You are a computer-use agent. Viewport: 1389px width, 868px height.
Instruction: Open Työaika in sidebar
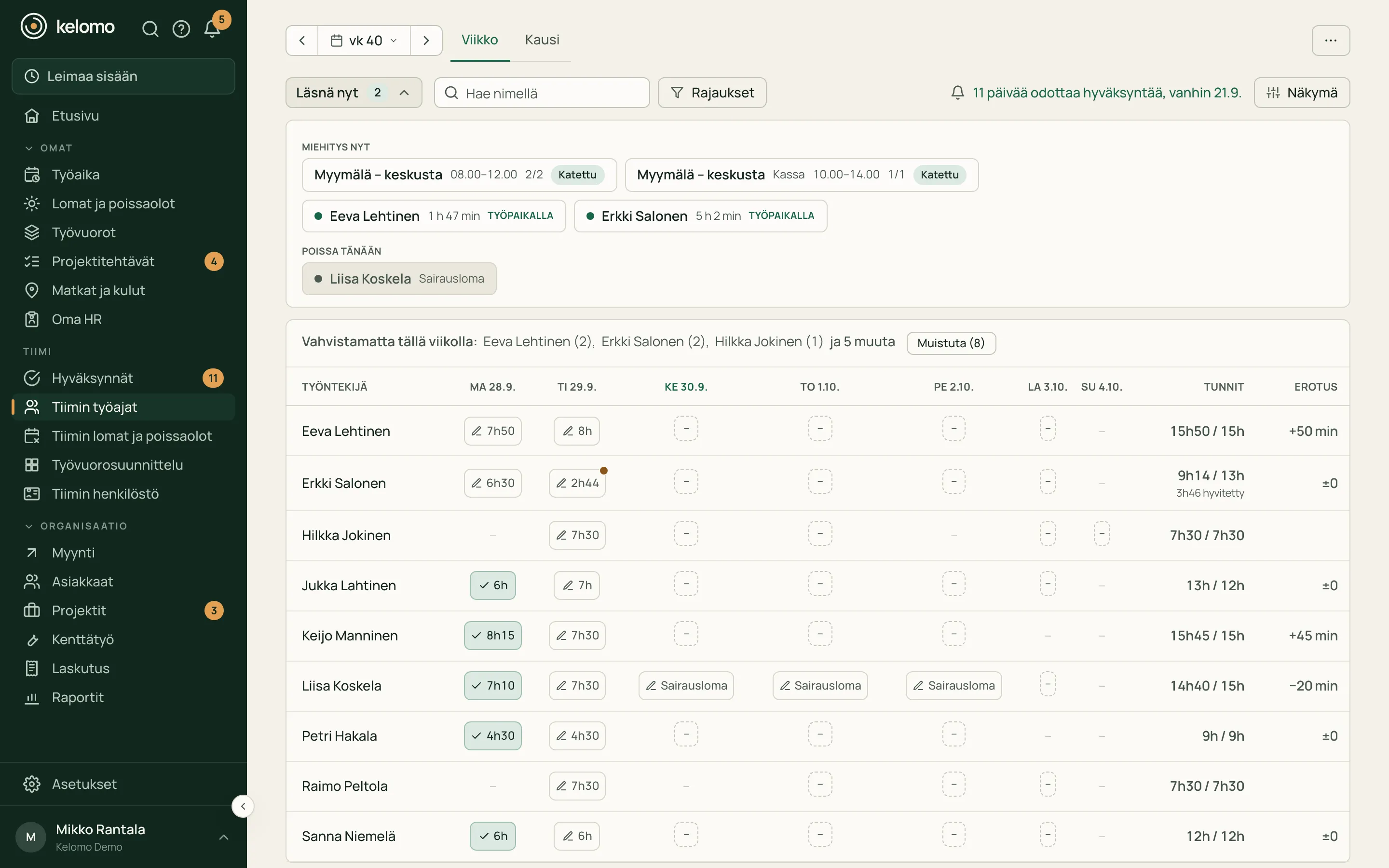[123, 175]
